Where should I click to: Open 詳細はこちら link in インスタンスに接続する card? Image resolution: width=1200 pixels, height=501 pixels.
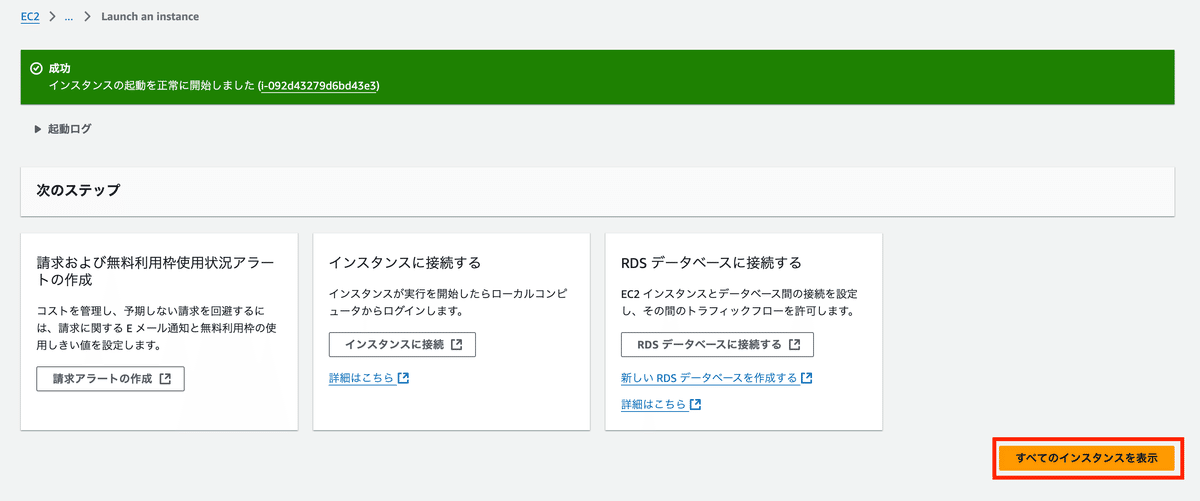pyautogui.click(x=361, y=378)
